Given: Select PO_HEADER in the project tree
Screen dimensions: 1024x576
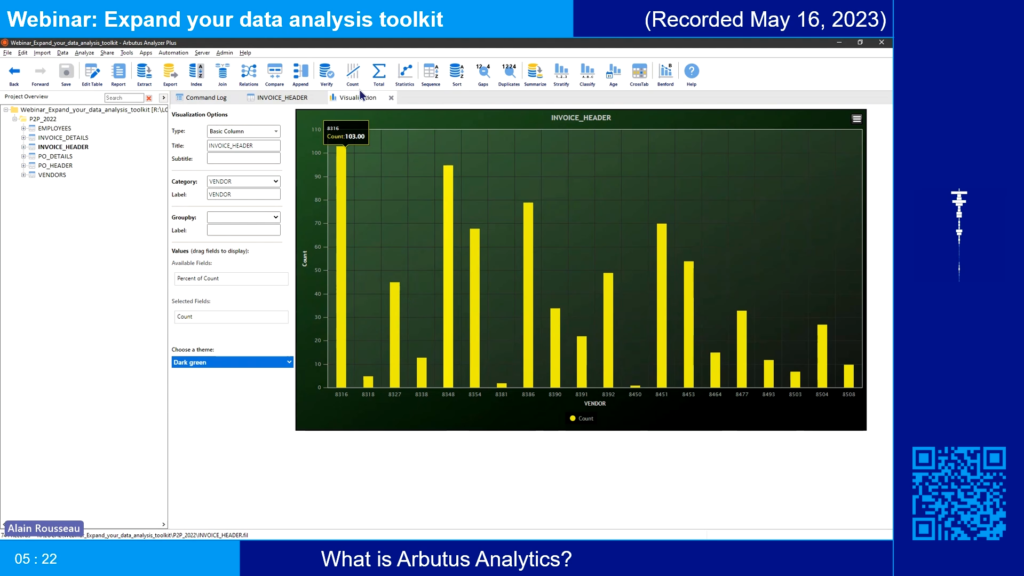Looking at the screenshot, I should coord(55,166).
